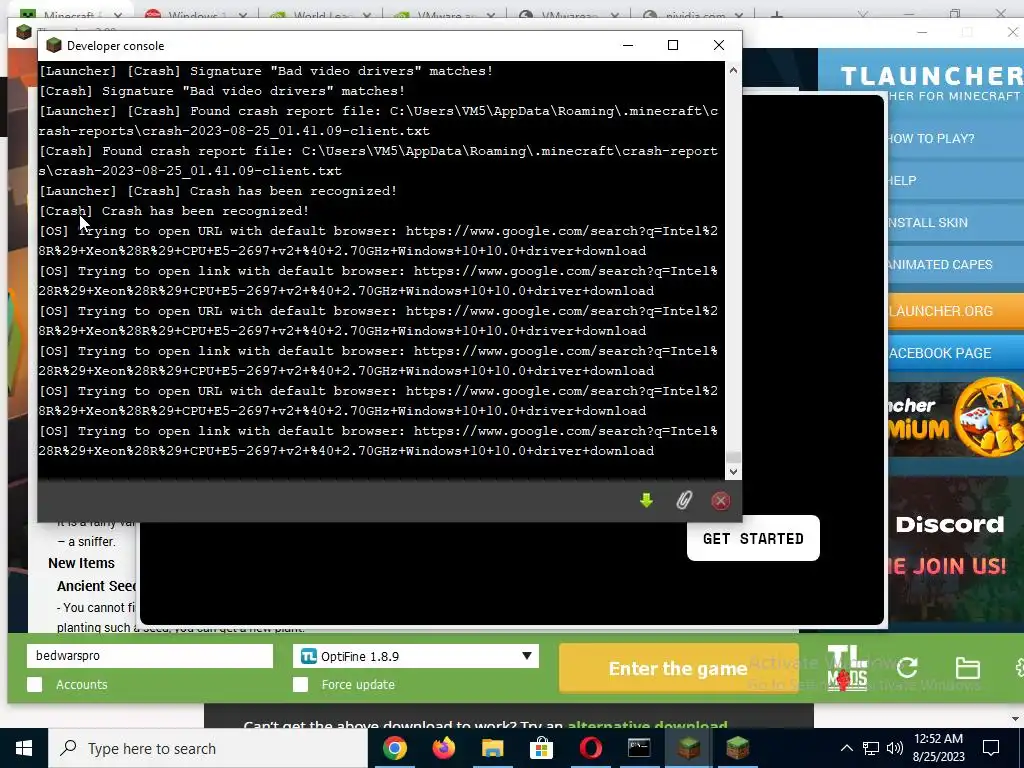The width and height of the screenshot is (1024, 768).
Task: Switch to the World Lea... browser tab
Action: tap(320, 14)
